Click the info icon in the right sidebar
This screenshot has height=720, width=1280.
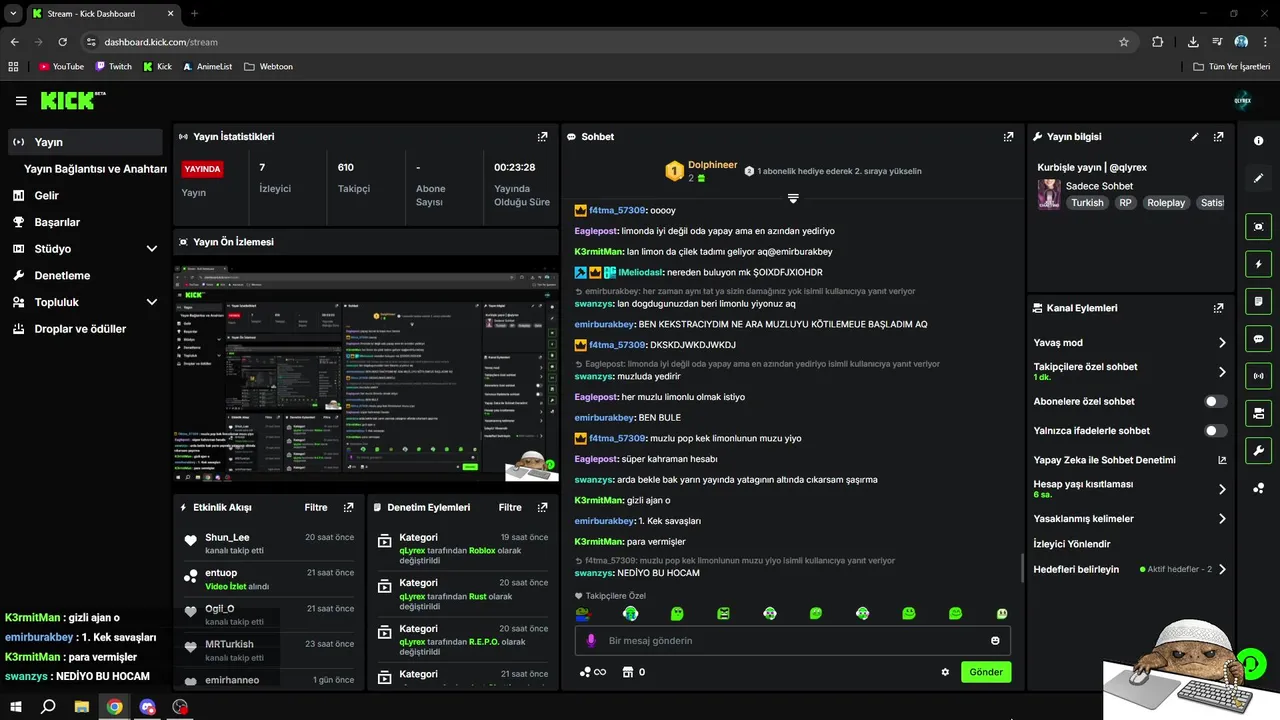(x=1259, y=141)
